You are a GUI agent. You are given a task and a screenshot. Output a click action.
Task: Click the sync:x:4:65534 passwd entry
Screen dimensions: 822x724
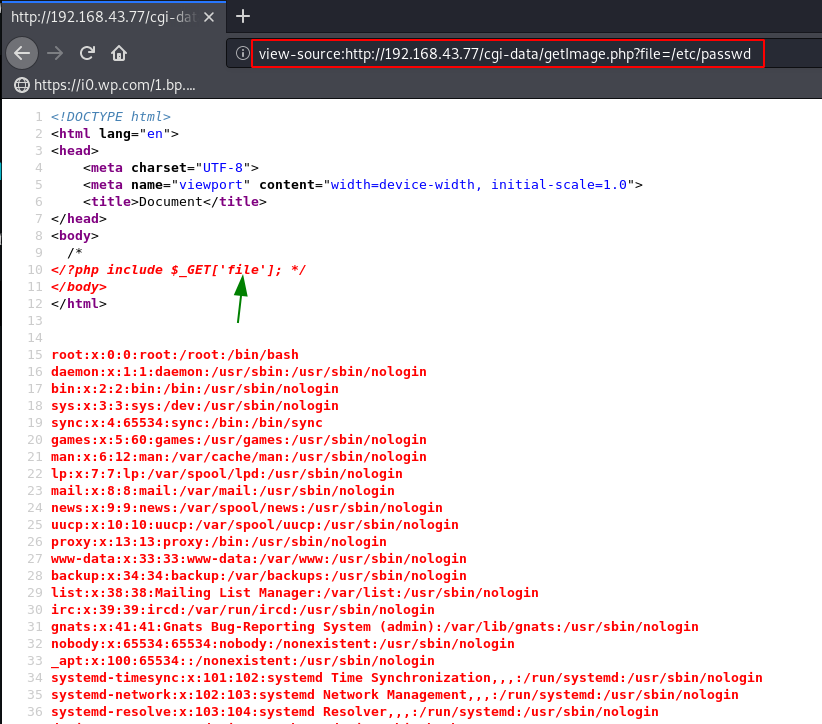[x=187, y=423]
